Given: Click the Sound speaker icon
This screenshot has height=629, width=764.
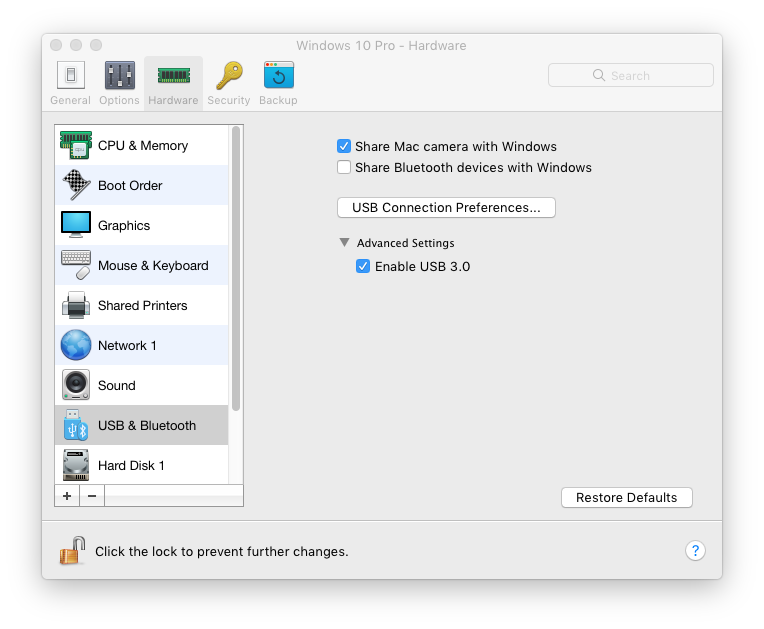Looking at the screenshot, I should click(x=76, y=385).
